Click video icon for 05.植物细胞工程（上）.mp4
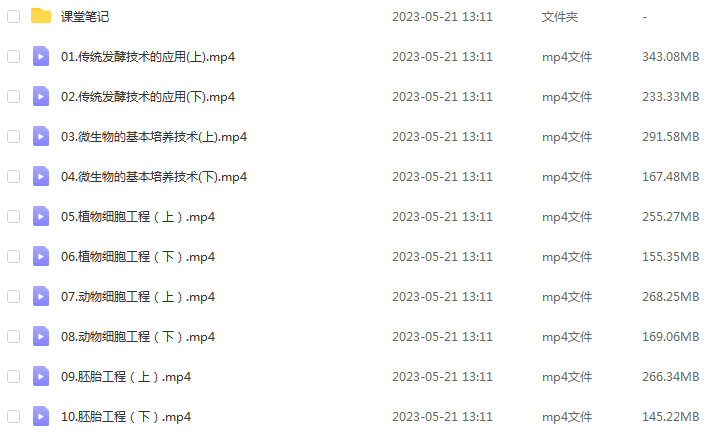Image resolution: width=706 pixels, height=436 pixels. (x=41, y=216)
